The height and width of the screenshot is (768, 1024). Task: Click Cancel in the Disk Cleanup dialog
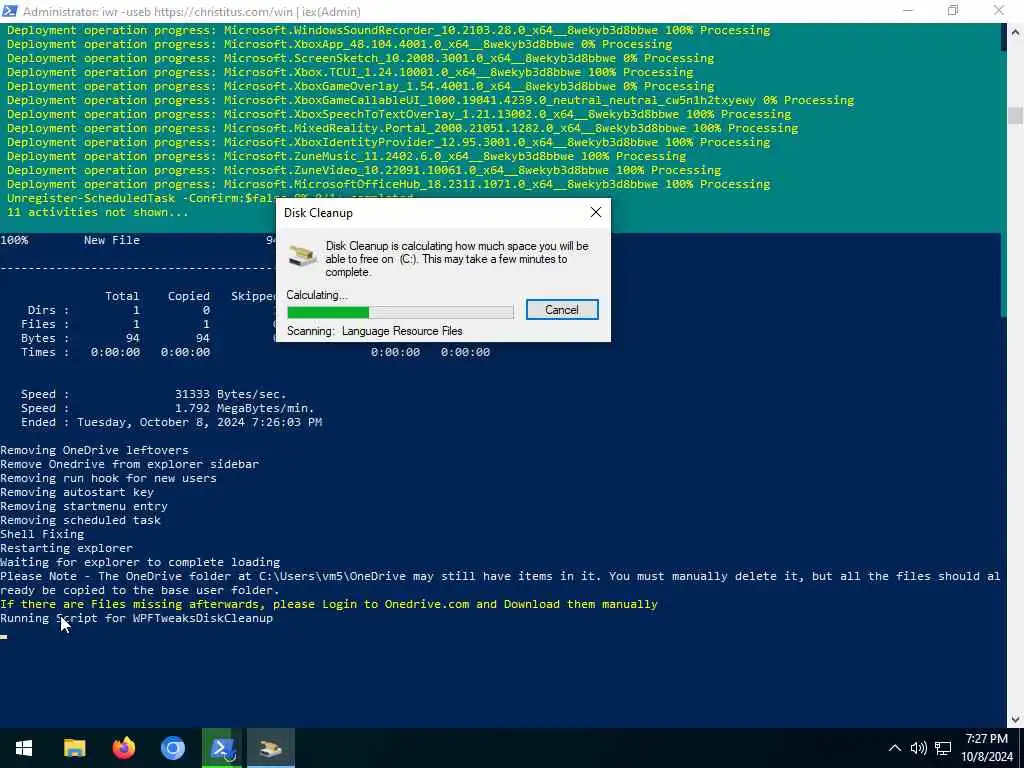(562, 310)
